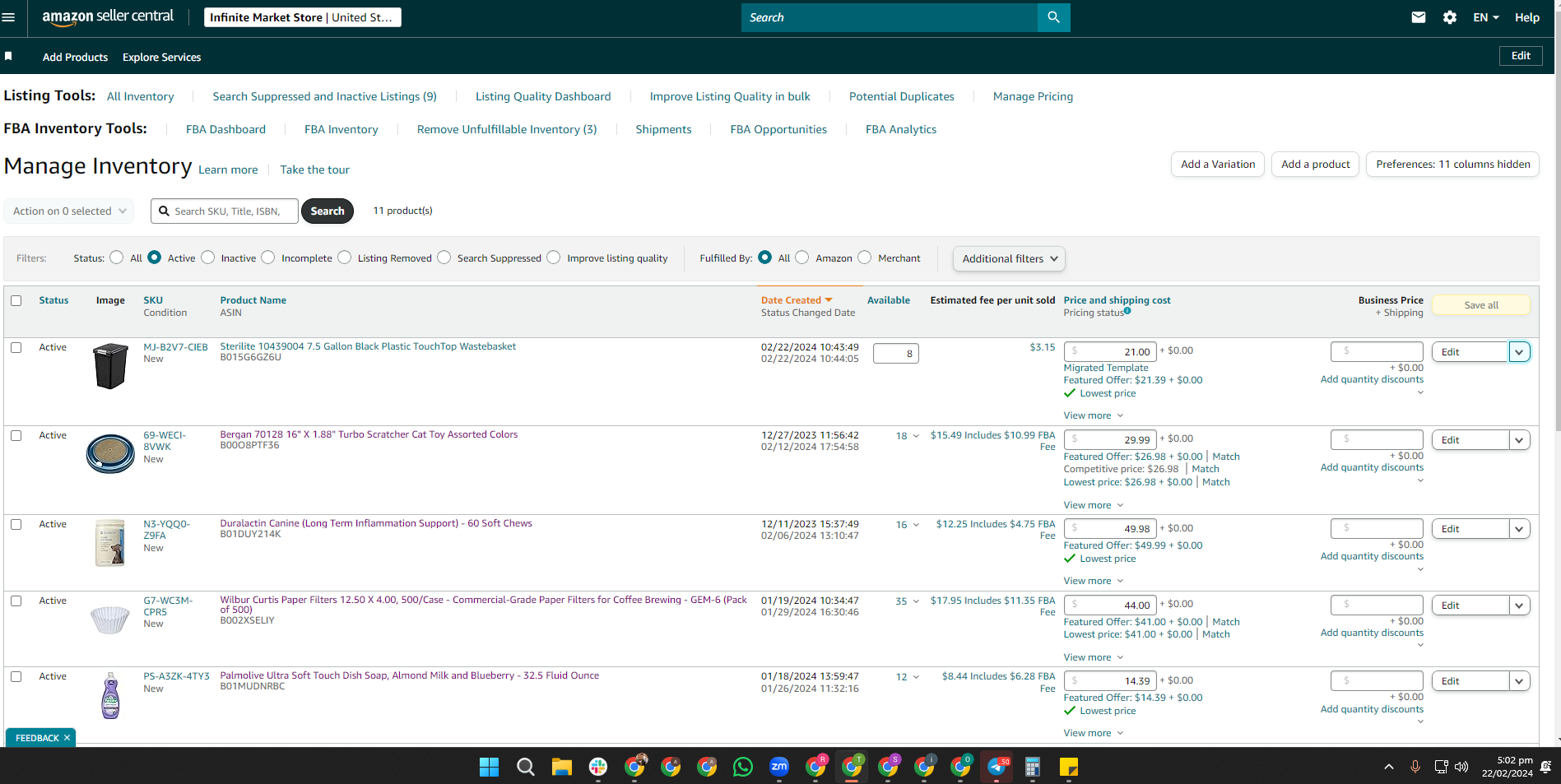Screen dimensions: 1561x784
Task: Open Windows taskbar search
Action: pyautogui.click(x=525, y=767)
